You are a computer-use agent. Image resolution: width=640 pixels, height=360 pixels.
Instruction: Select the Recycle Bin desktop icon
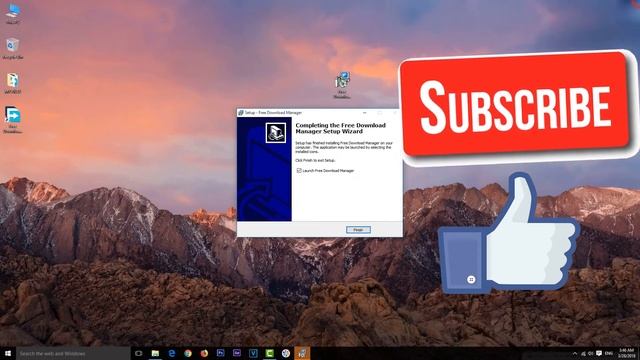coord(13,48)
